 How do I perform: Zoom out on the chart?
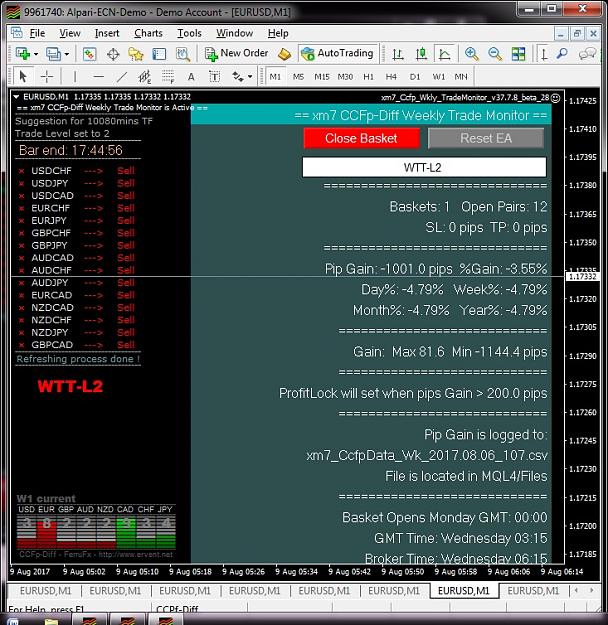[x=495, y=54]
